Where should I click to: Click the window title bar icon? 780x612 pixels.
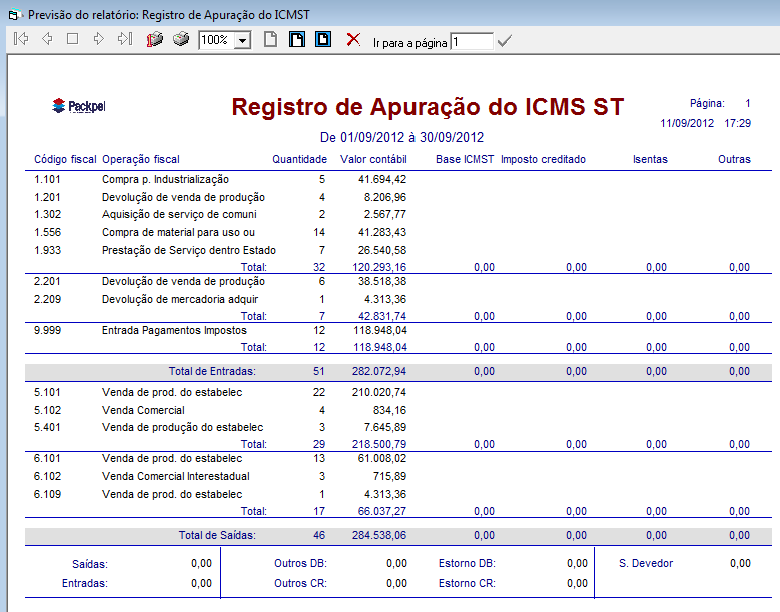click(x=14, y=14)
